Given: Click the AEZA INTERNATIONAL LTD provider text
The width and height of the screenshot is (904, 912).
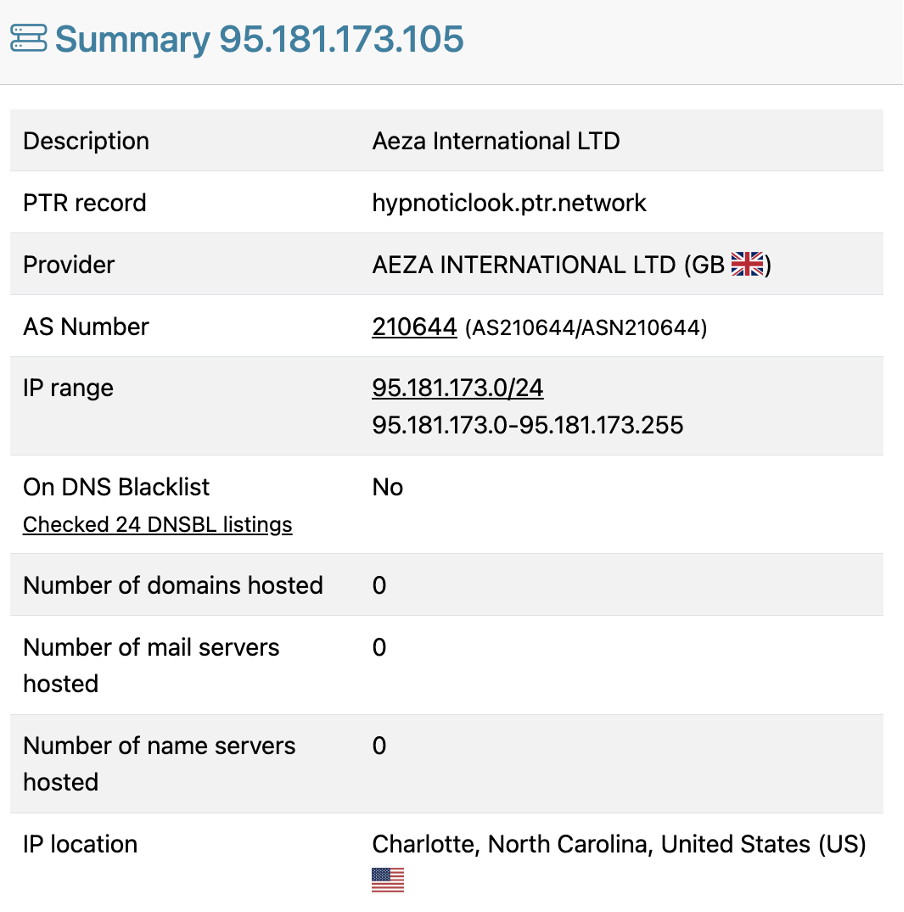Looking at the screenshot, I should [x=524, y=265].
